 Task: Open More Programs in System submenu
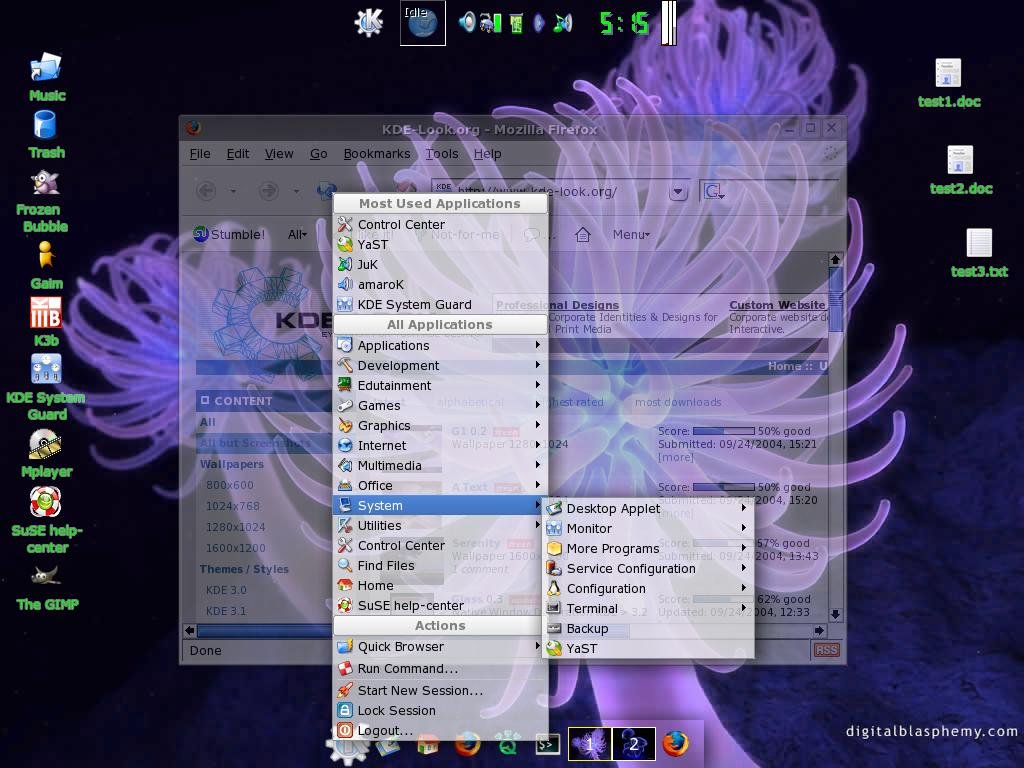(648, 549)
